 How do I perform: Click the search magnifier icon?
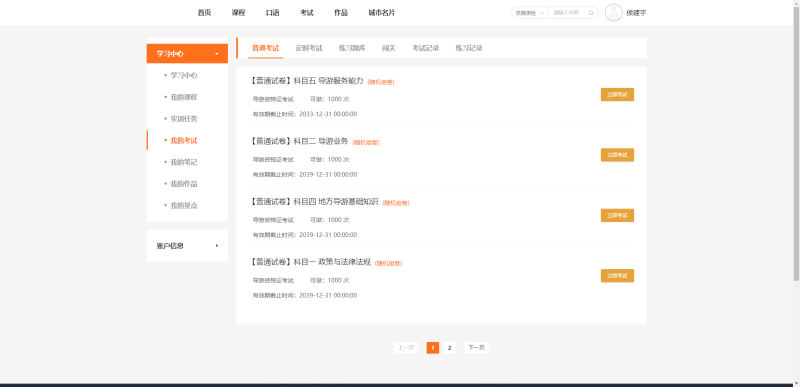pyautogui.click(x=591, y=13)
